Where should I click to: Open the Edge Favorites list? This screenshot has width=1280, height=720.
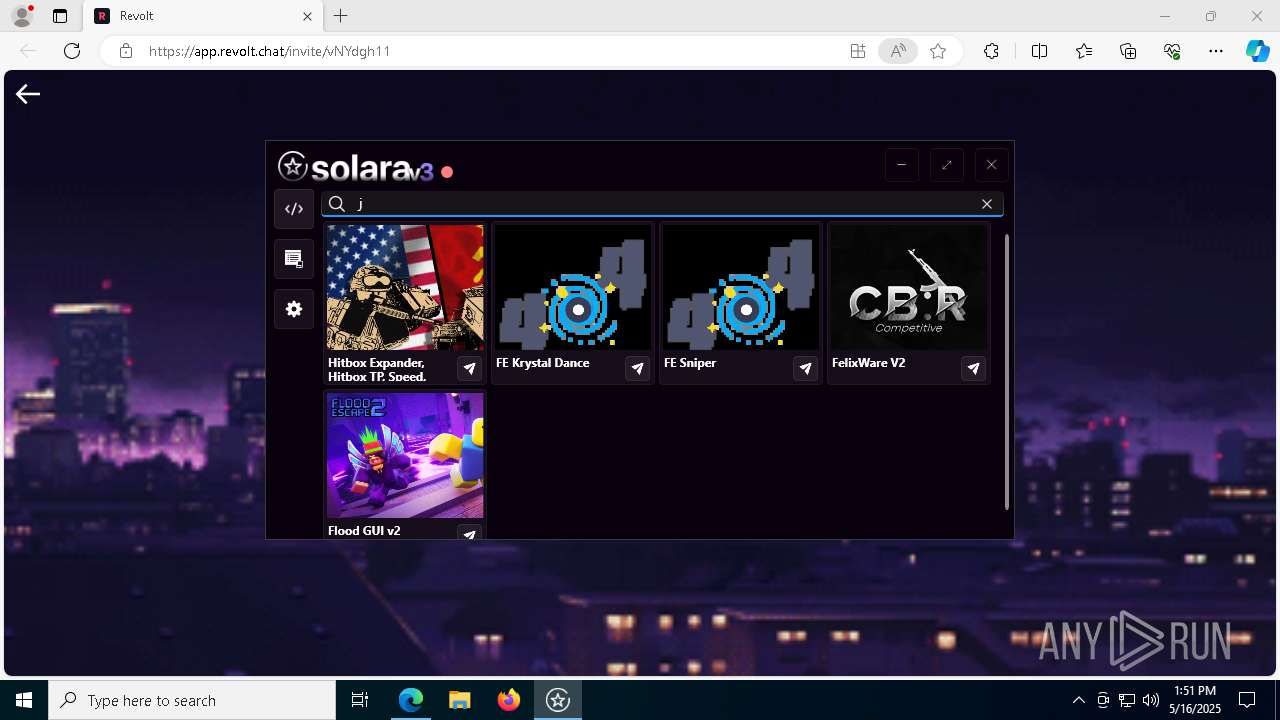(1084, 51)
